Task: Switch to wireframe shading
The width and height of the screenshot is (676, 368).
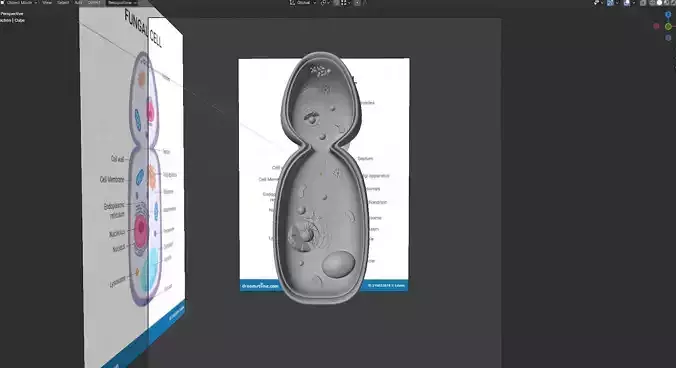Action: 652,3
